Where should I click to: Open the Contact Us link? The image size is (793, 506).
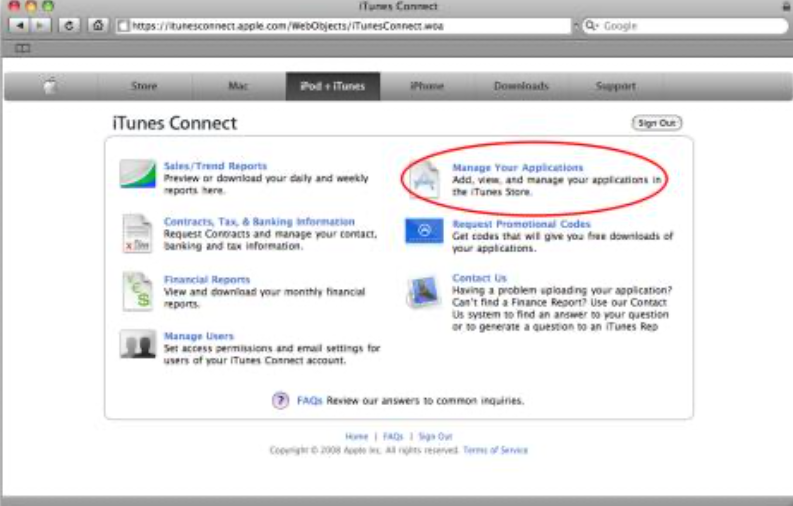pyautogui.click(x=479, y=278)
